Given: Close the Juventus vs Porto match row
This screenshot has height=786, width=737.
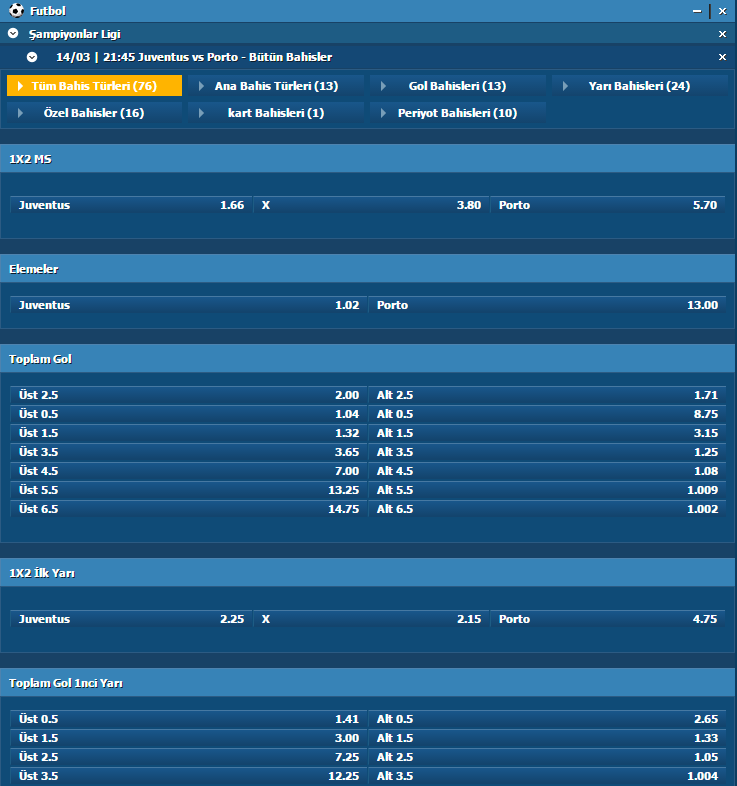Looking at the screenshot, I should (722, 57).
